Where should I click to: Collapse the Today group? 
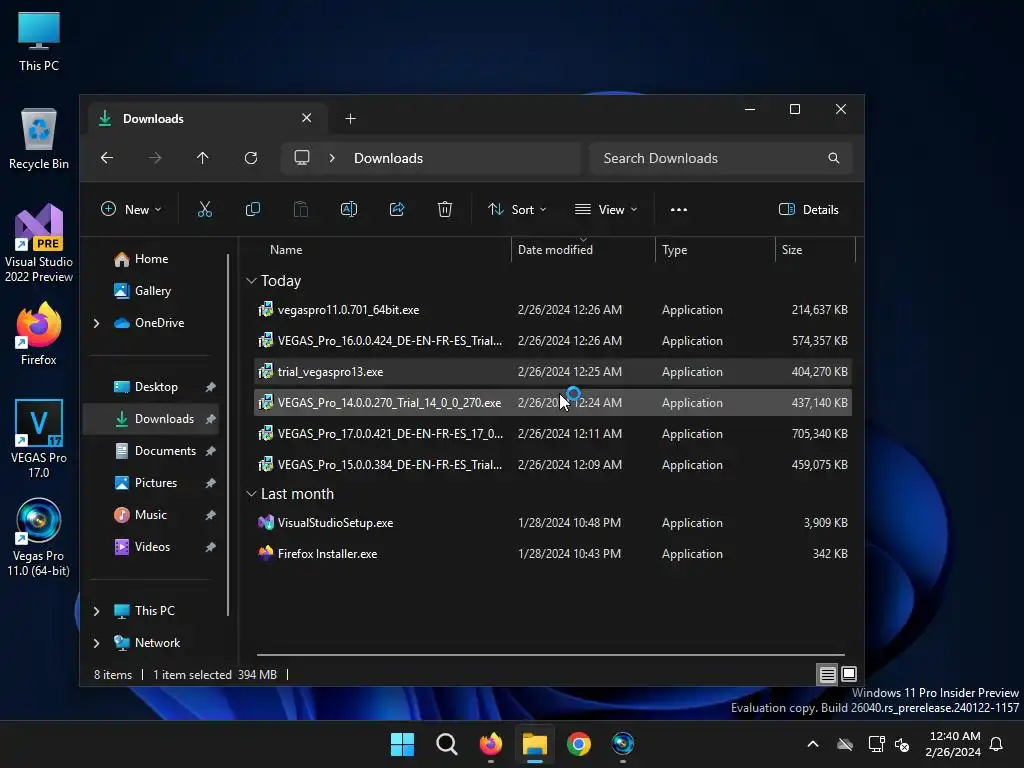[x=251, y=281]
